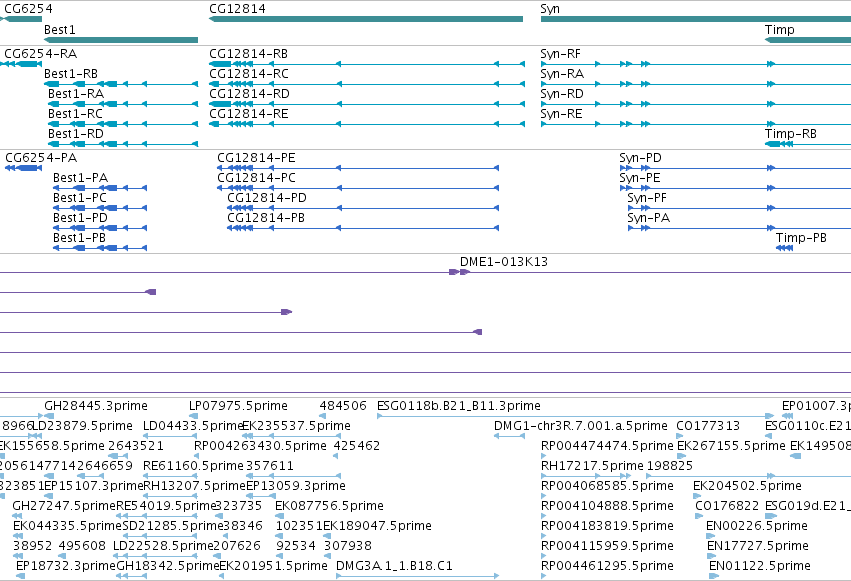The width and height of the screenshot is (851, 581).
Task: Select EST EN00226.5prime
Action: (757, 526)
